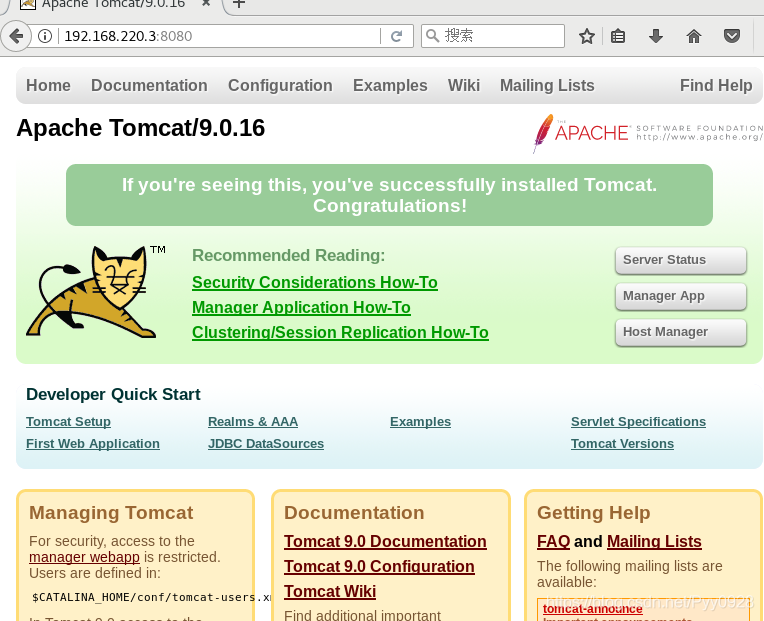Open the First Web Application link
The image size is (764, 621).
click(x=93, y=444)
